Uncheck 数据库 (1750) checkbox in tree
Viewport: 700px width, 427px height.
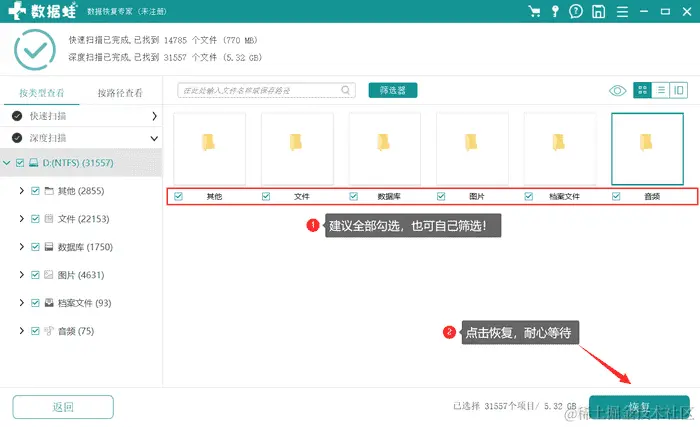pos(35,247)
